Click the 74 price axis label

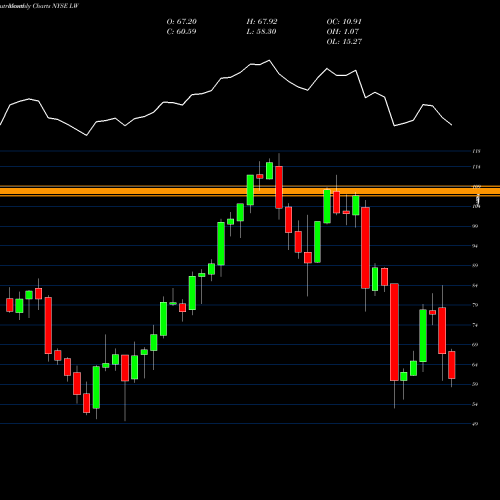click(475, 325)
